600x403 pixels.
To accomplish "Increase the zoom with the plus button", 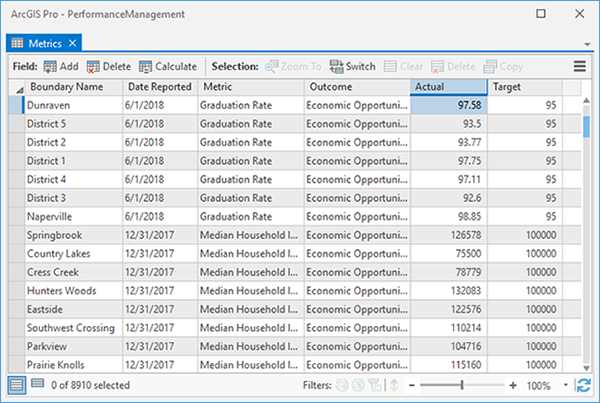I will point(513,385).
